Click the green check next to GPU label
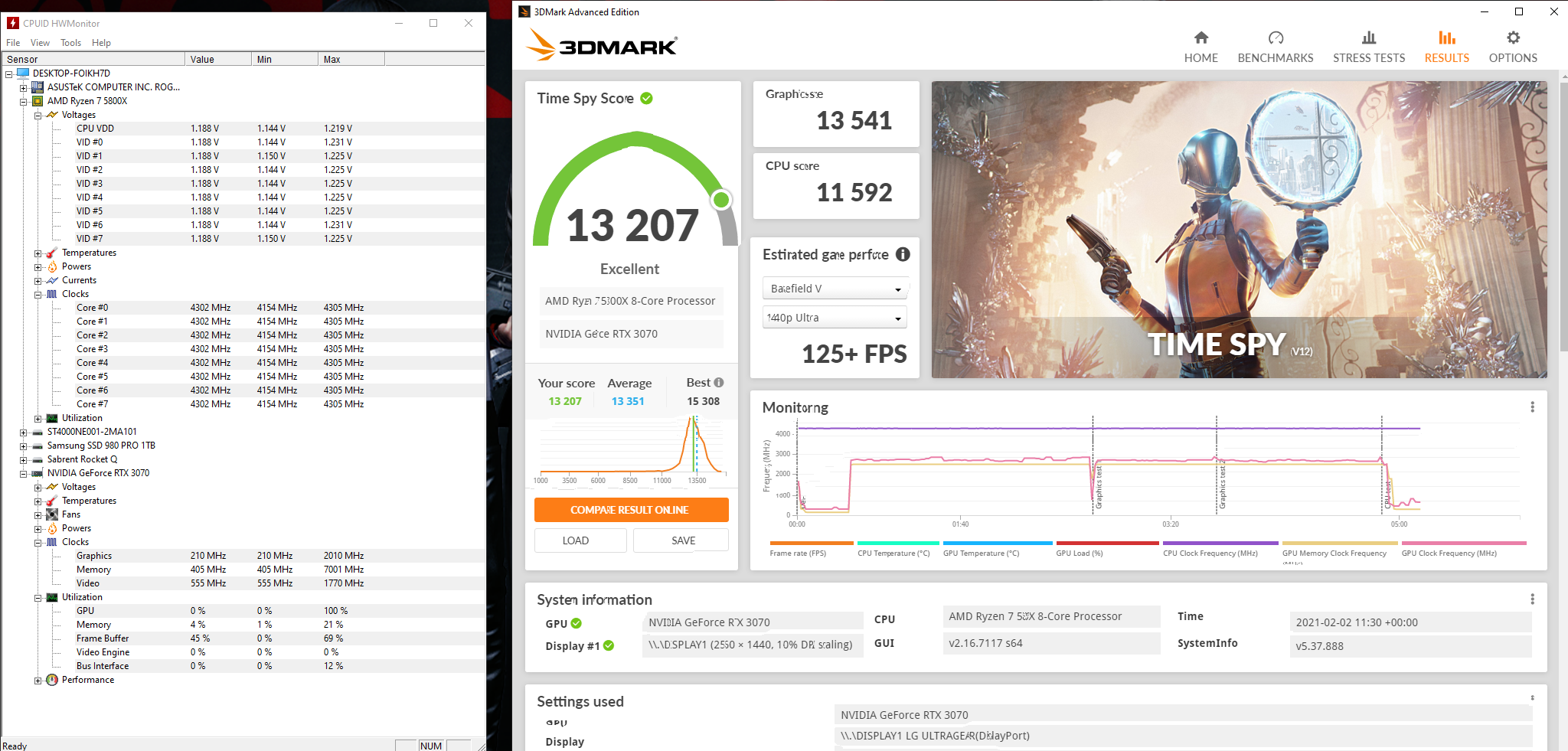This screenshot has width=1568, height=751. pyautogui.click(x=577, y=623)
